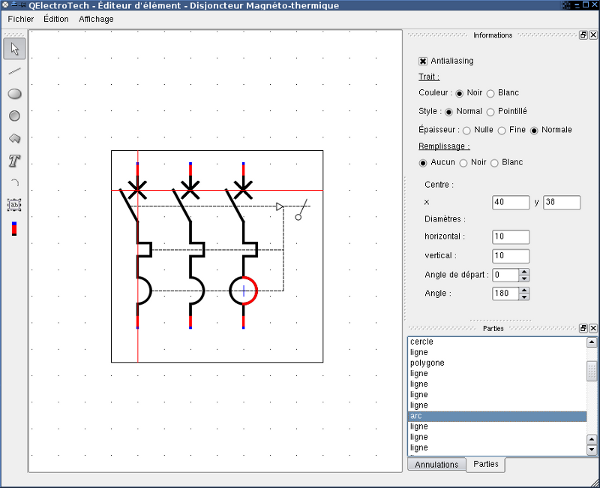Set thickness to Fine
The height and width of the screenshot is (488, 600).
click(x=502, y=131)
